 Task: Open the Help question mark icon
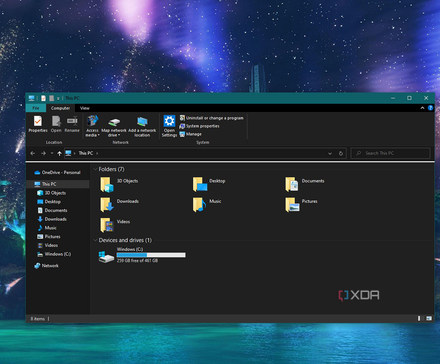pos(430,108)
